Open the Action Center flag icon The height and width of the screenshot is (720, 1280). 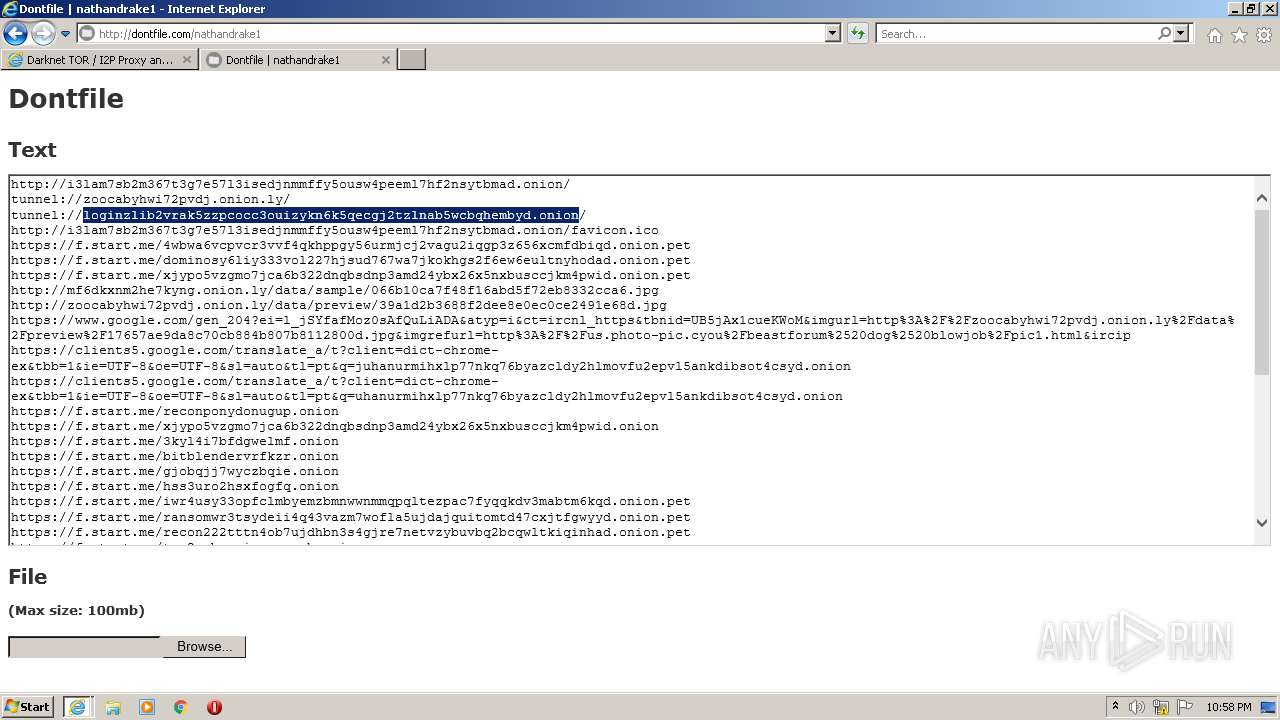[1185, 707]
